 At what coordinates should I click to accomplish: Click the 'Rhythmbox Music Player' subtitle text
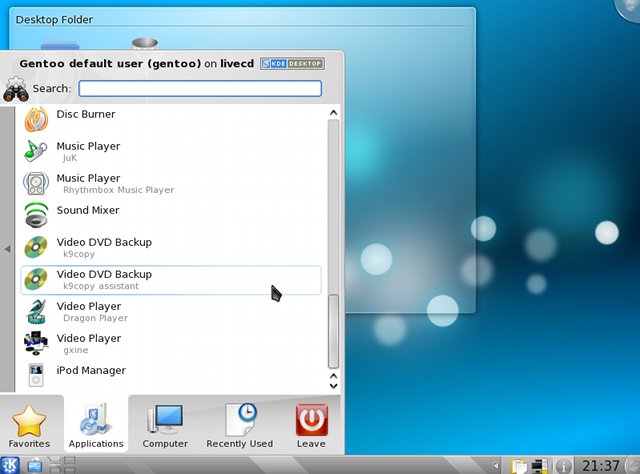(x=118, y=190)
